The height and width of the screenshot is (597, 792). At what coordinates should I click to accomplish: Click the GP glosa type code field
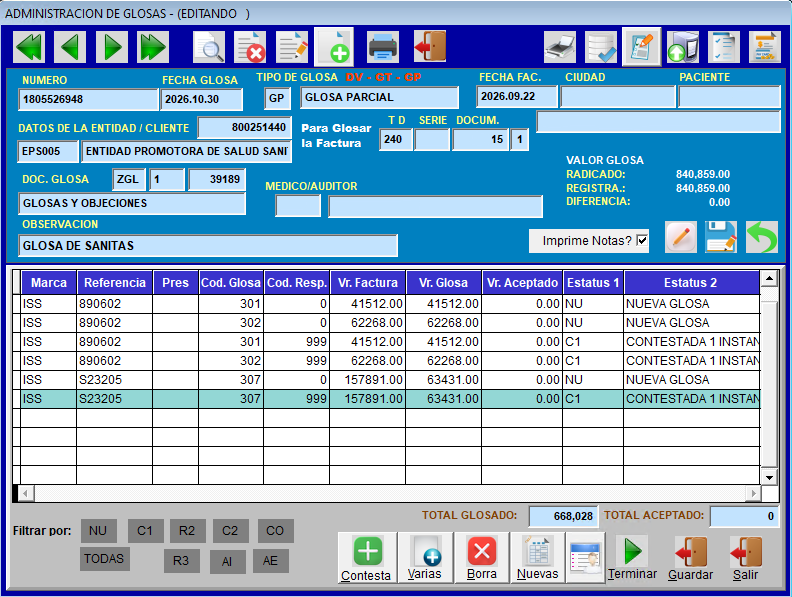(277, 98)
